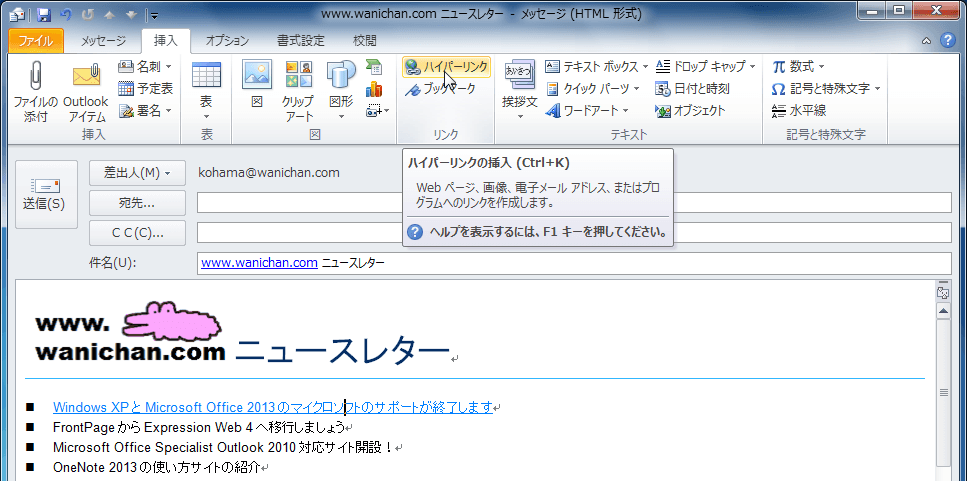Switch to the 校閲 tab
967x481 pixels.
point(364,41)
